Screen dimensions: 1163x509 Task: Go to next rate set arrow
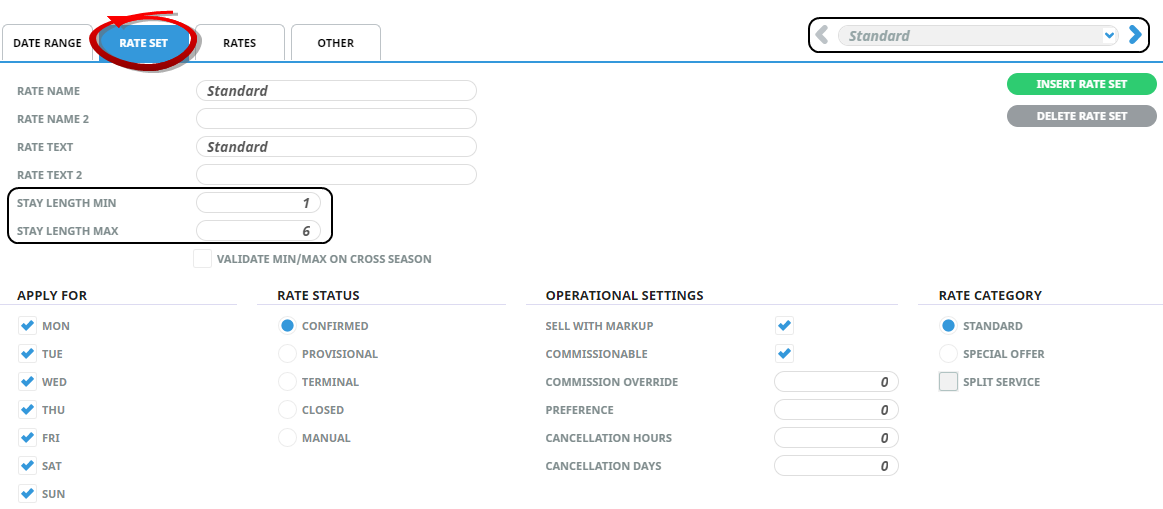click(x=1135, y=36)
